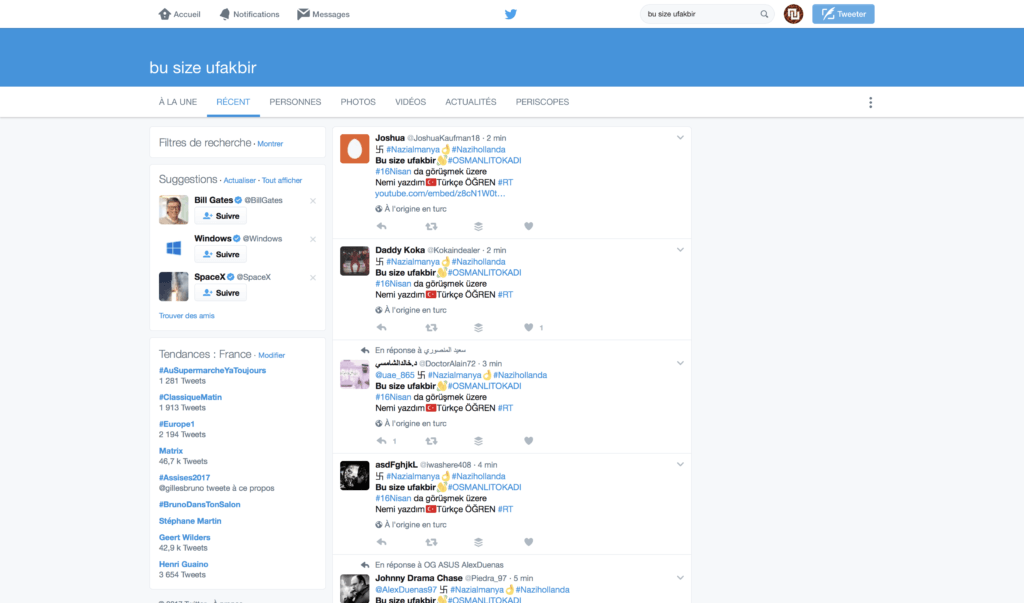The height and width of the screenshot is (603, 1024).
Task: Like Daddy Koka's tweet
Action: click(x=528, y=327)
